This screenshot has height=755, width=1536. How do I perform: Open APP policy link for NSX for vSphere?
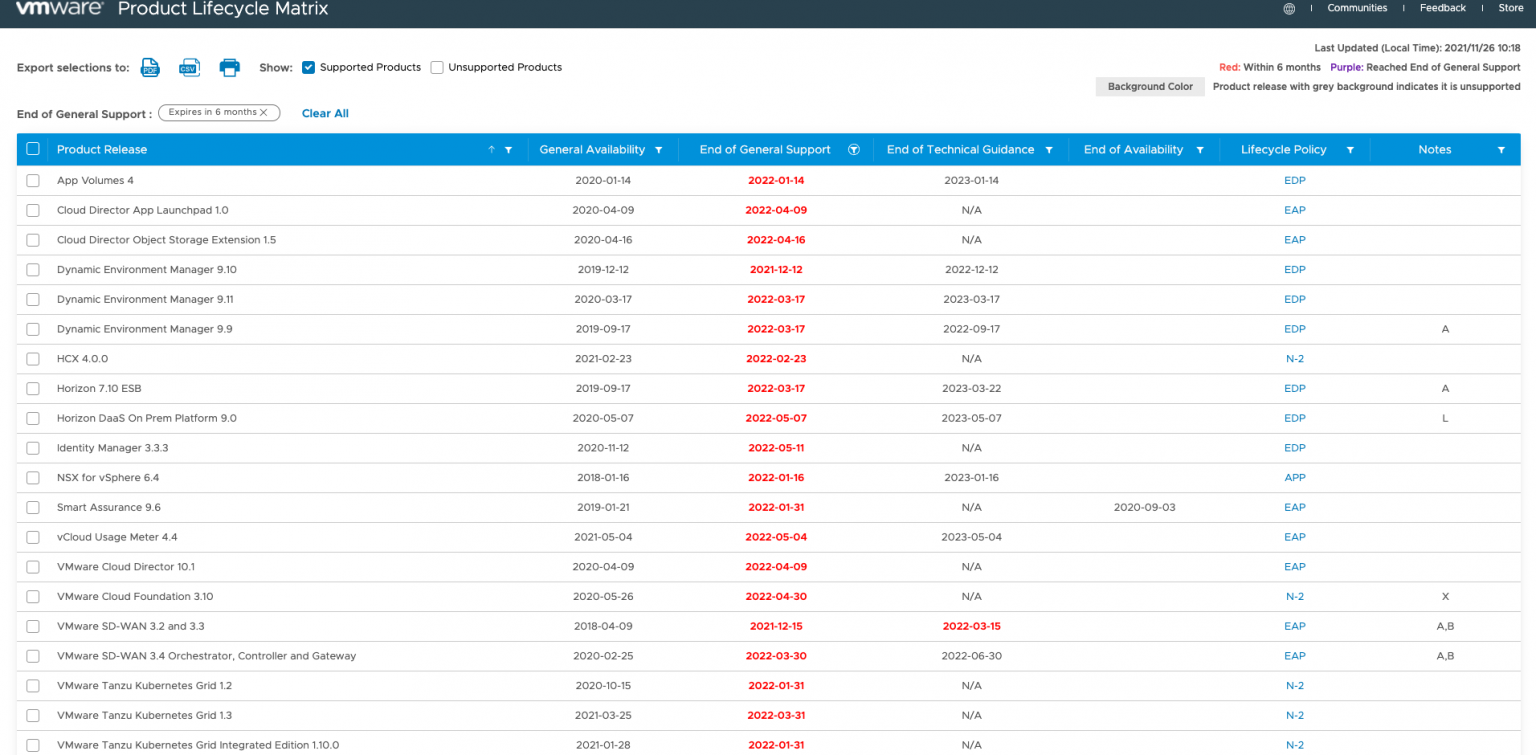(x=1295, y=478)
